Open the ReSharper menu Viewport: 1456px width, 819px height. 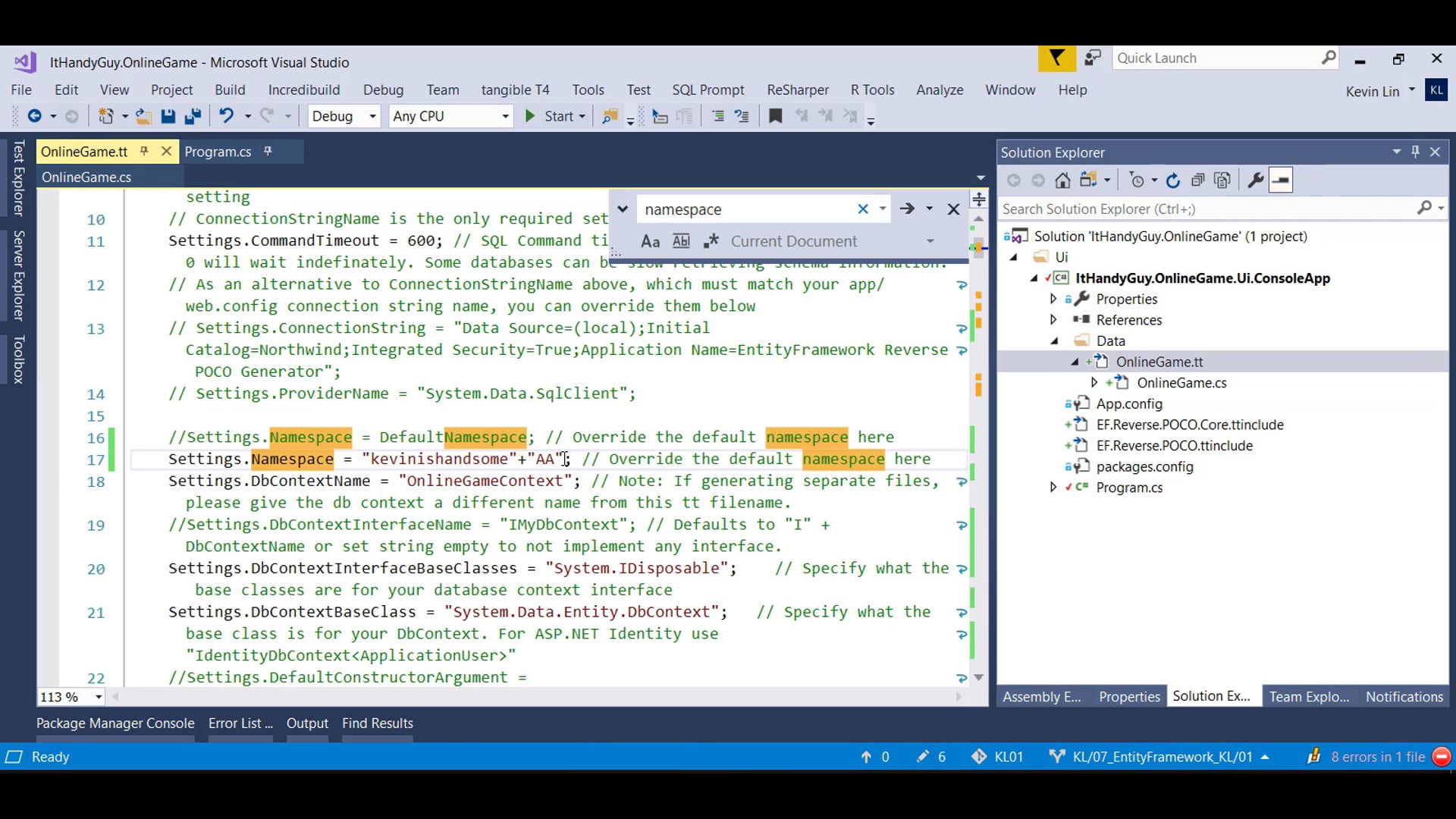coord(797,89)
